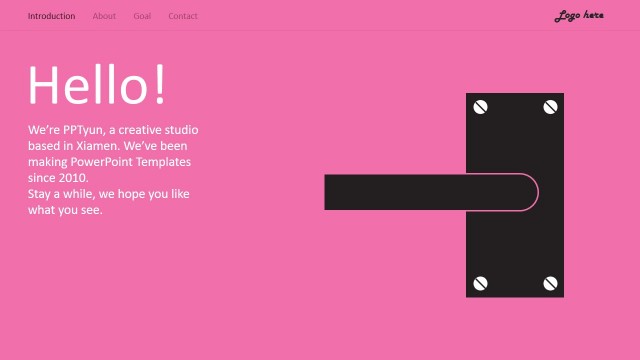Viewport: 640px width, 360px height.
Task: Click the top-right screw on door plate
Action: (x=550, y=107)
